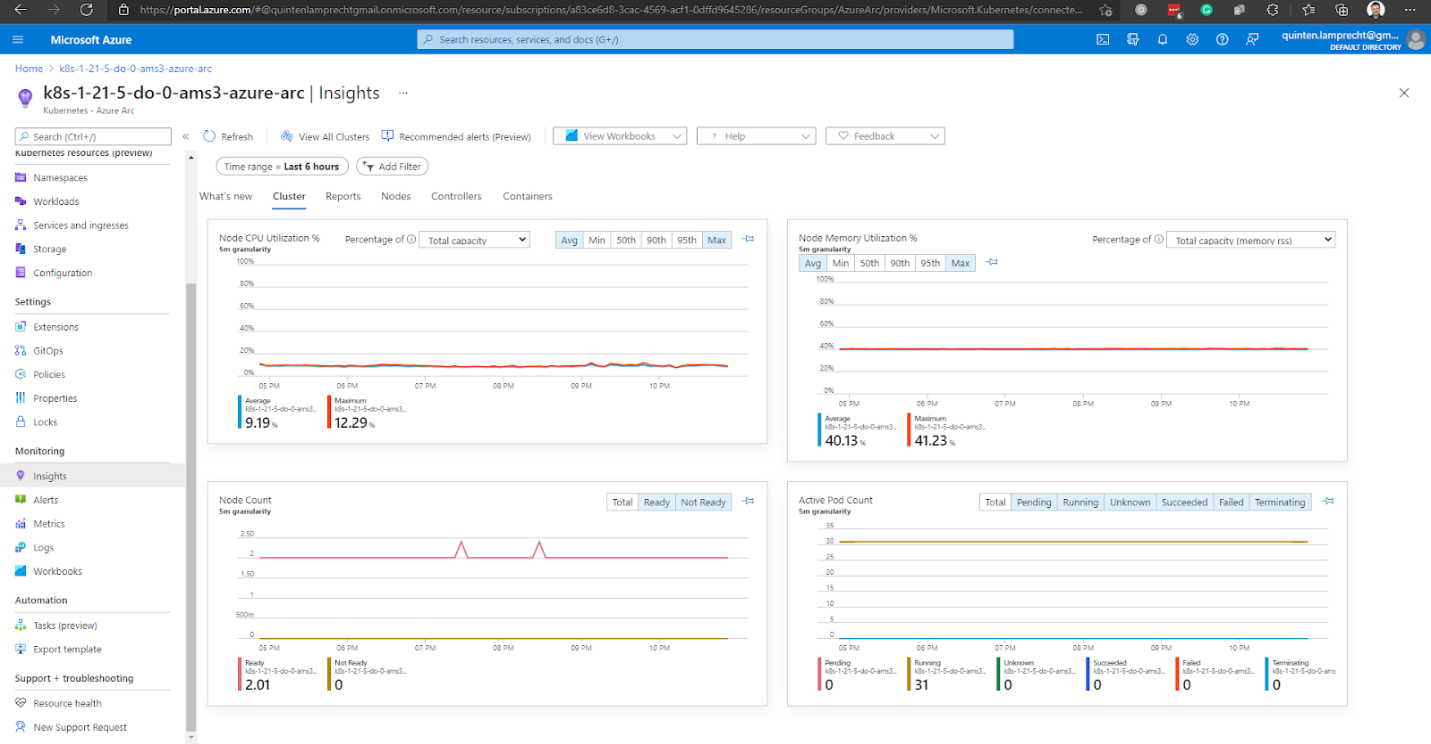Click the Storage sidebar icon
Screen dimensions: 1431x744
click(x=21, y=249)
